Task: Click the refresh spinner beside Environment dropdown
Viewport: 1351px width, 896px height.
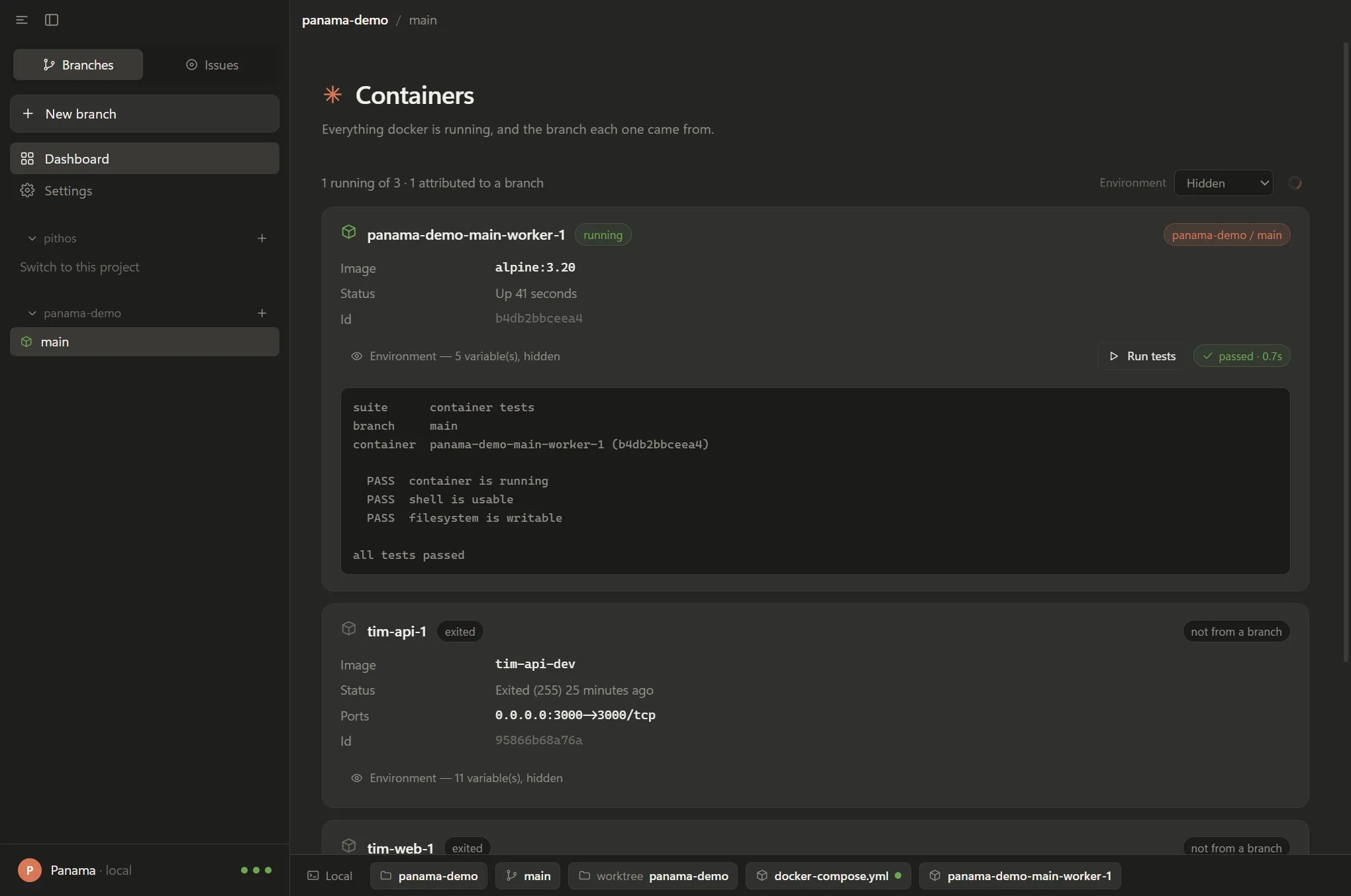Action: (1295, 183)
